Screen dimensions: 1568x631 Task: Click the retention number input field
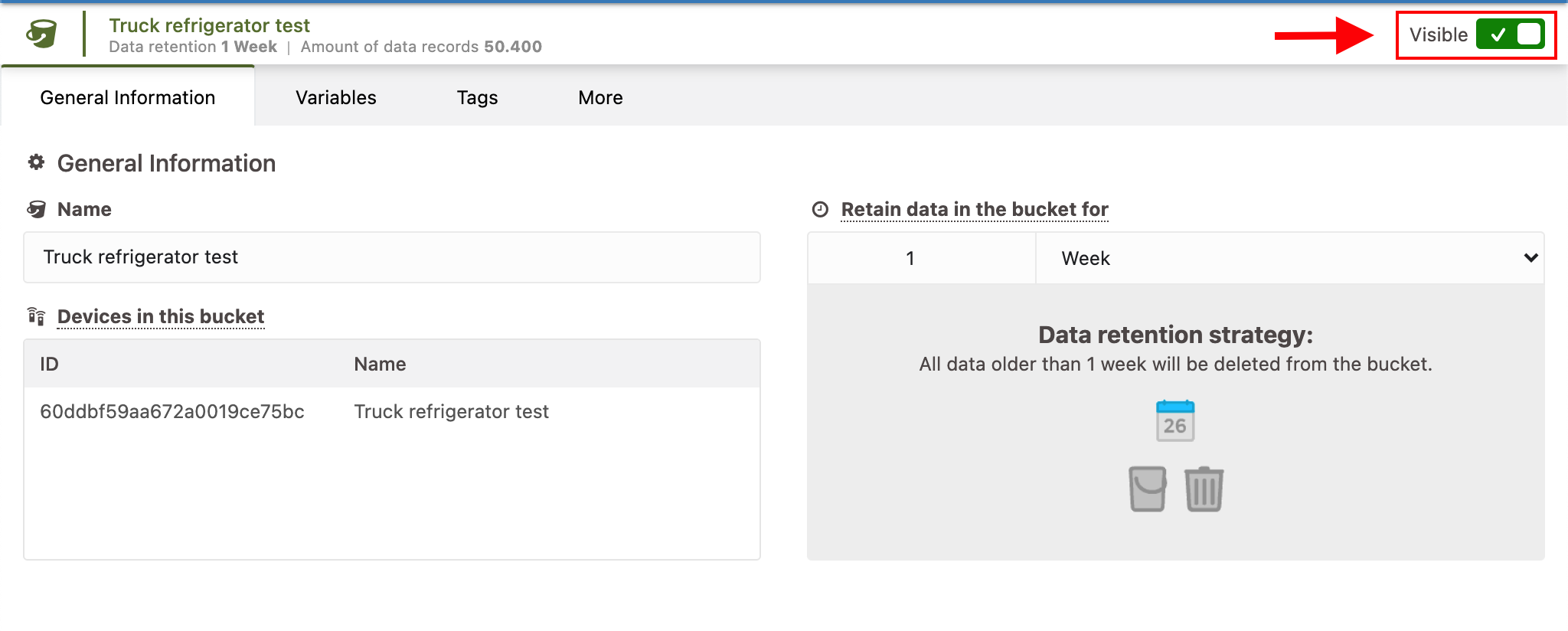coord(921,258)
